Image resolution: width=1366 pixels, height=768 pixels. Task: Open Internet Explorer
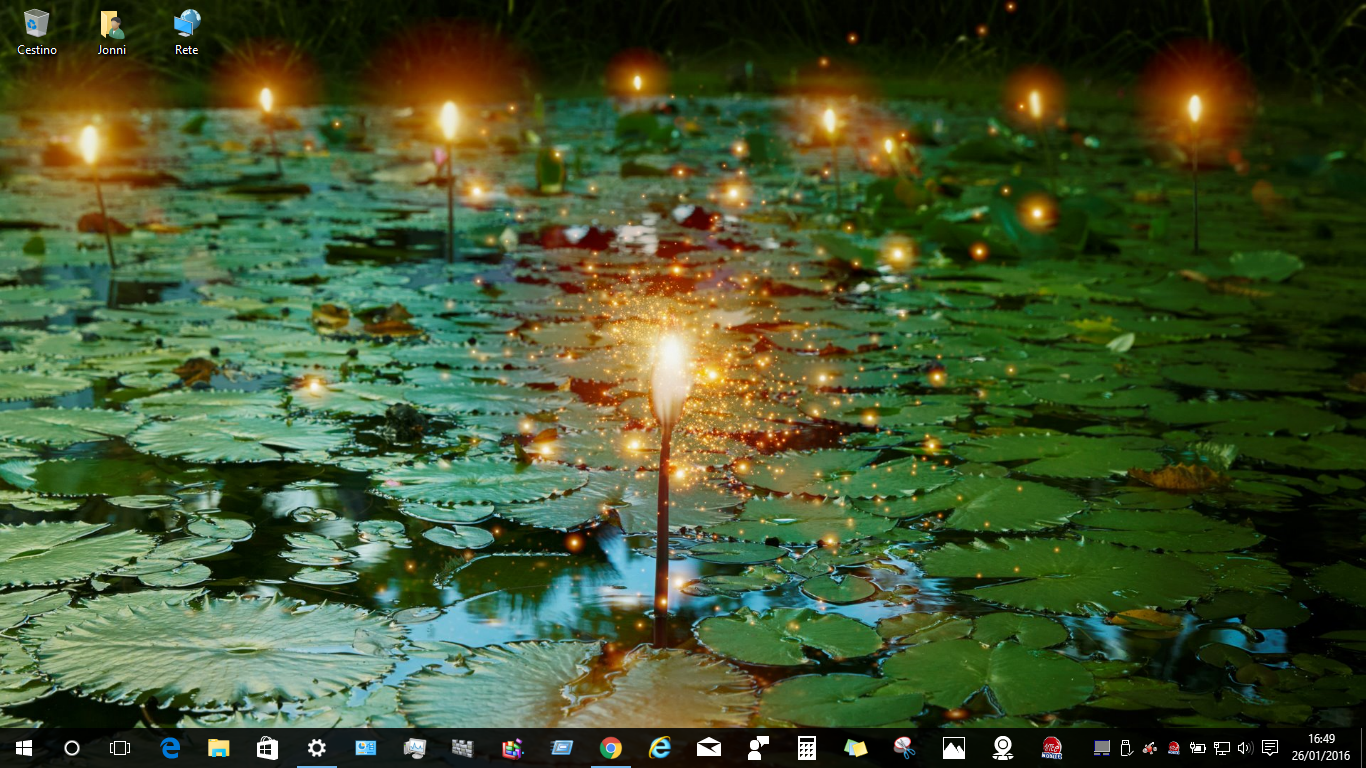(658, 748)
